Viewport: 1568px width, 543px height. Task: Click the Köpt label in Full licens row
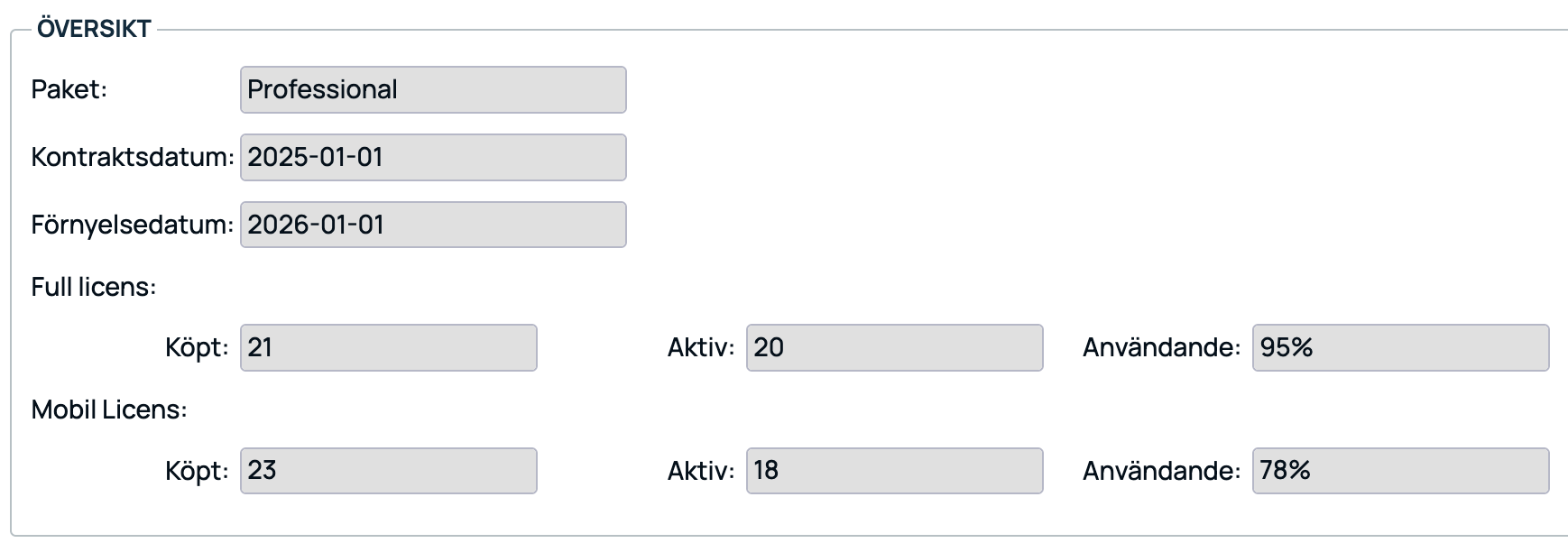[x=195, y=345]
